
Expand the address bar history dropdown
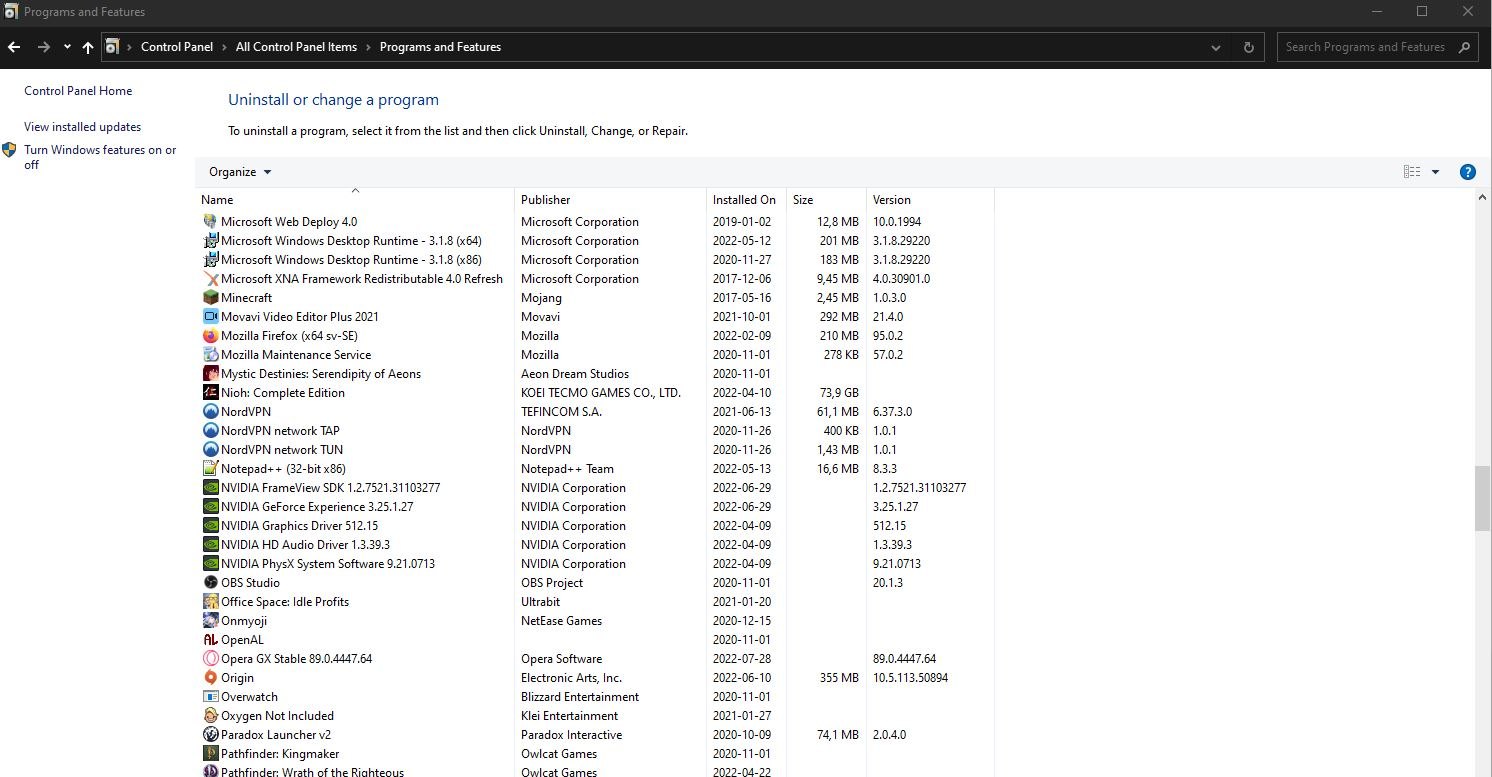pyautogui.click(x=1215, y=47)
